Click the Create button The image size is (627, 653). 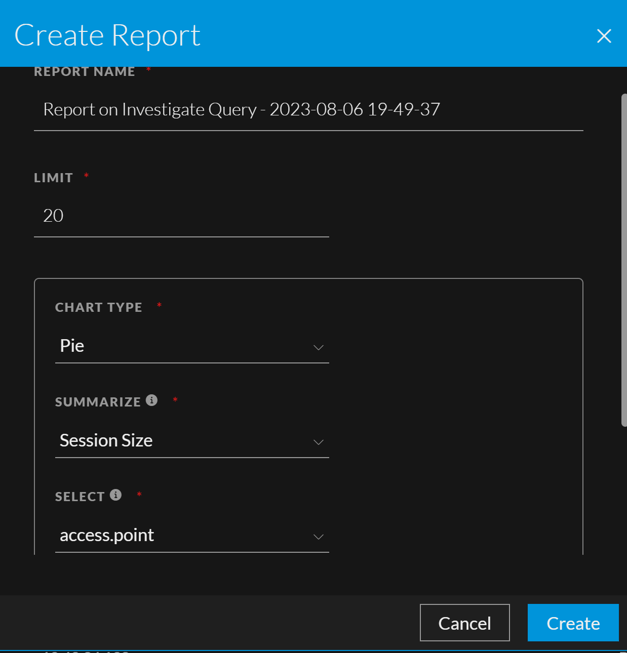pyautogui.click(x=573, y=623)
